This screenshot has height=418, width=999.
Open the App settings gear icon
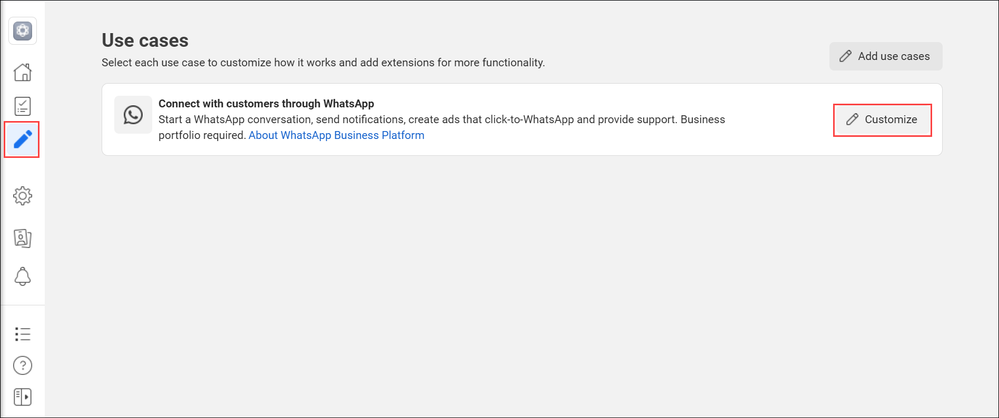pyautogui.click(x=22, y=196)
